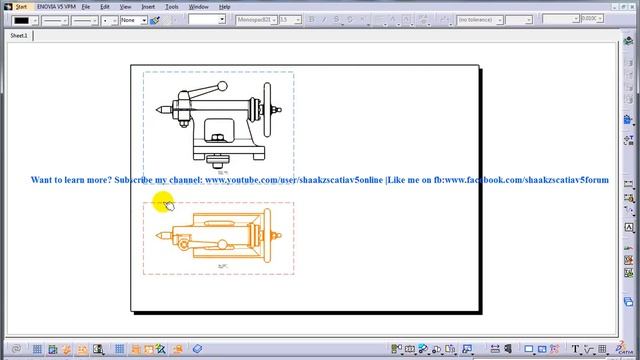Select the boxed letter A text icon

[x=629, y=227]
